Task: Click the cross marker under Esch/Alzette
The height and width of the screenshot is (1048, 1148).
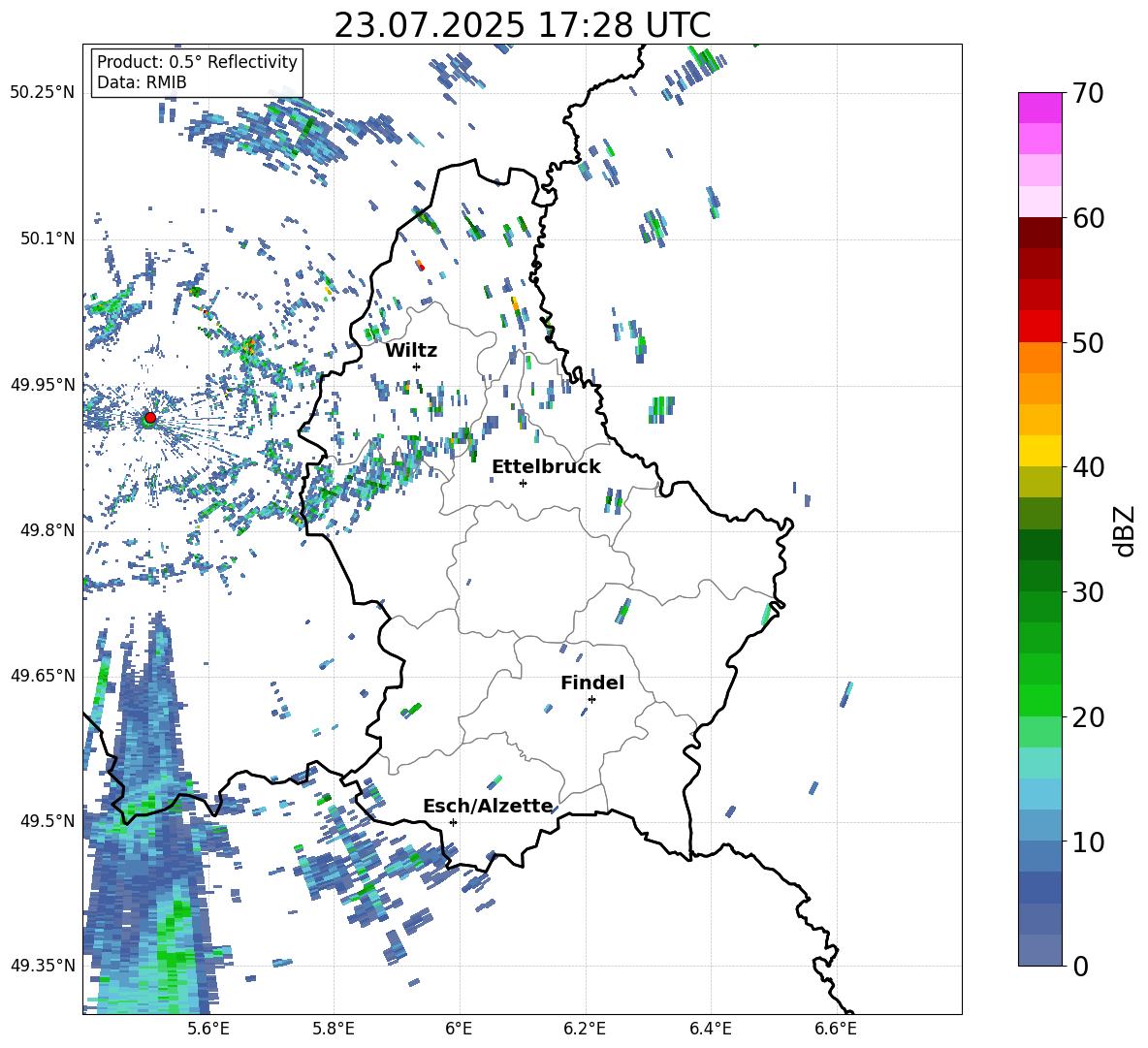Action: [x=453, y=822]
